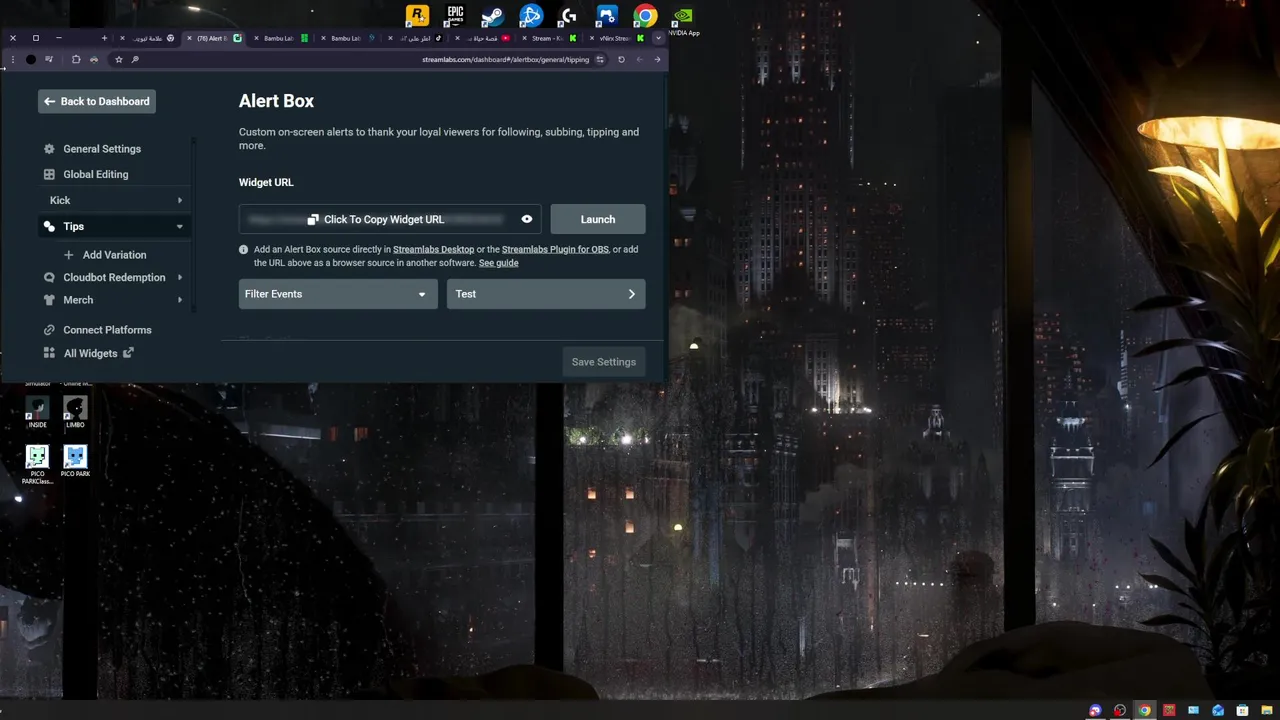Open Steam desktop shortcut
The height and width of the screenshot is (720, 1280).
pos(493,16)
